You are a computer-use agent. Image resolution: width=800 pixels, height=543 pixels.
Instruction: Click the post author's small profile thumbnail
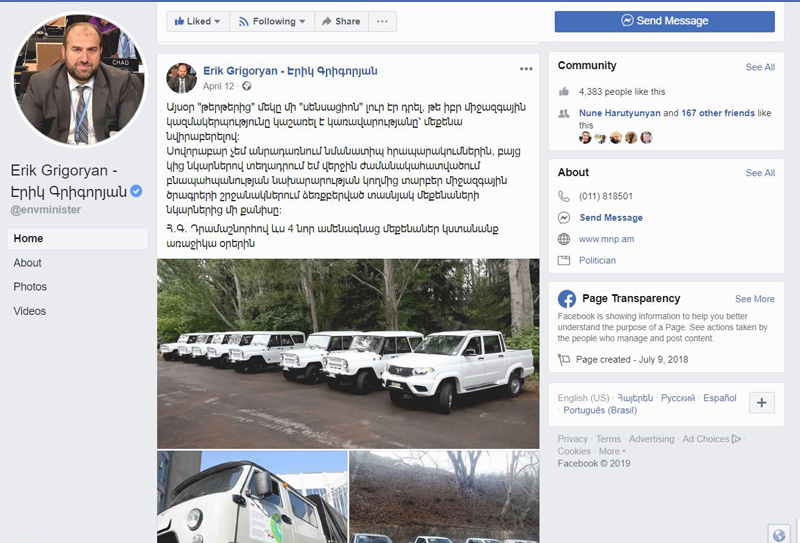pos(181,78)
